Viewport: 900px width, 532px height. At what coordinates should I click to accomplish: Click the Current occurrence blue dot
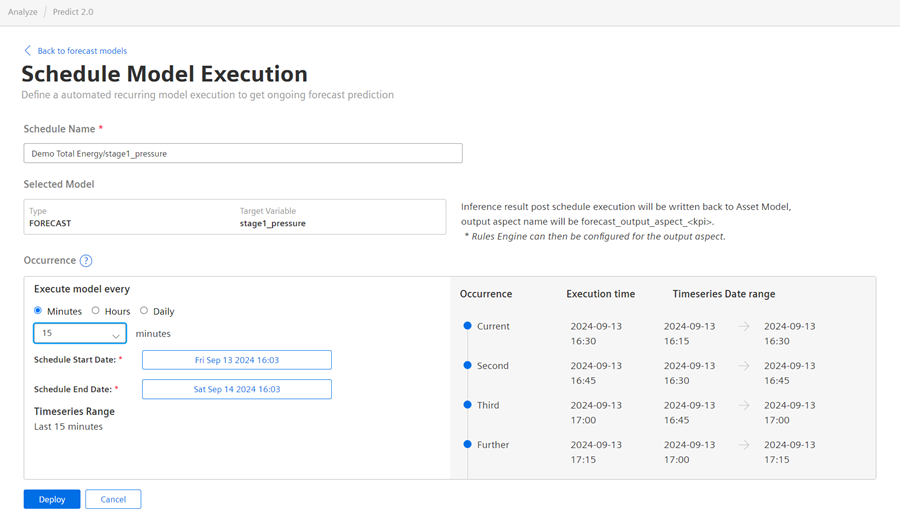click(x=467, y=326)
